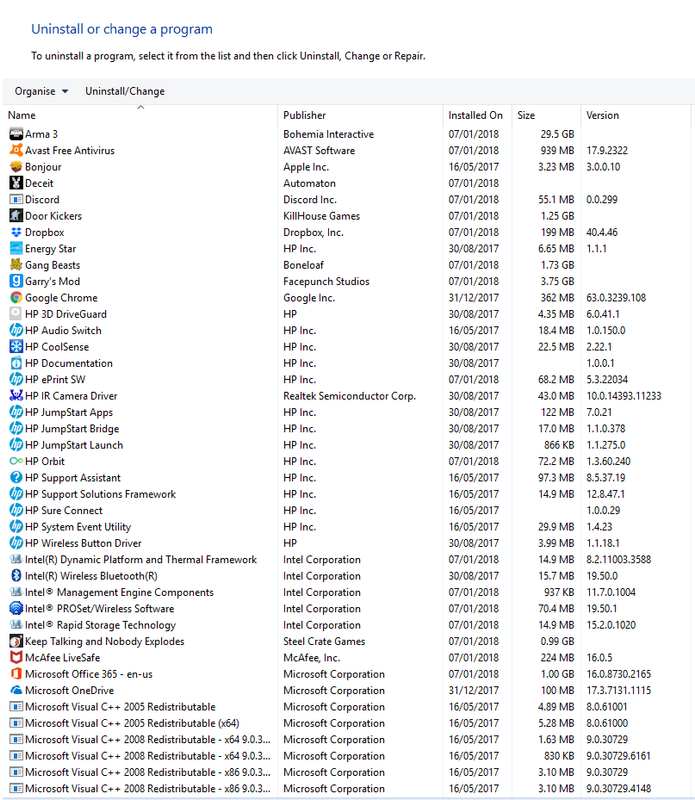Select the Door Kickers icon
Viewport: 695px width, 800px height.
pyautogui.click(x=16, y=216)
